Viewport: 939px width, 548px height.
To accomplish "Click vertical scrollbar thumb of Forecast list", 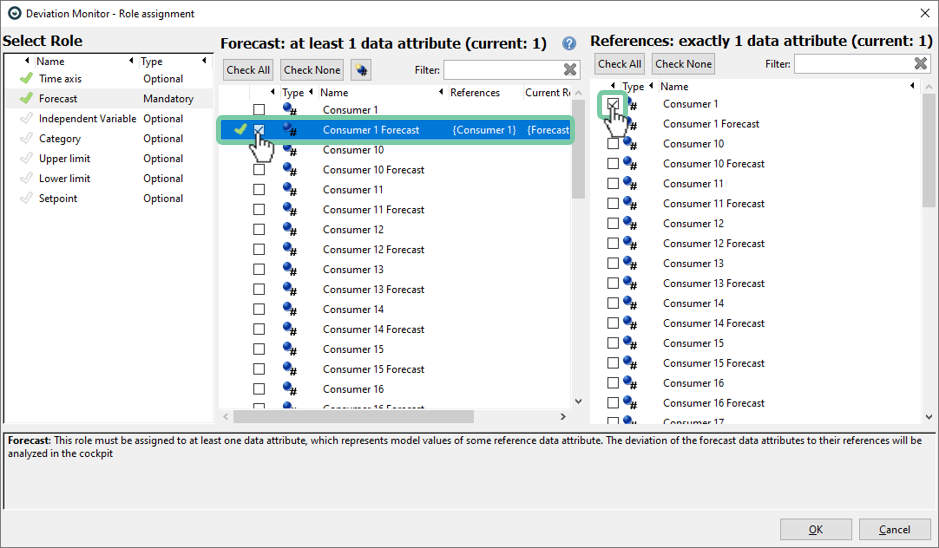I will [x=578, y=149].
